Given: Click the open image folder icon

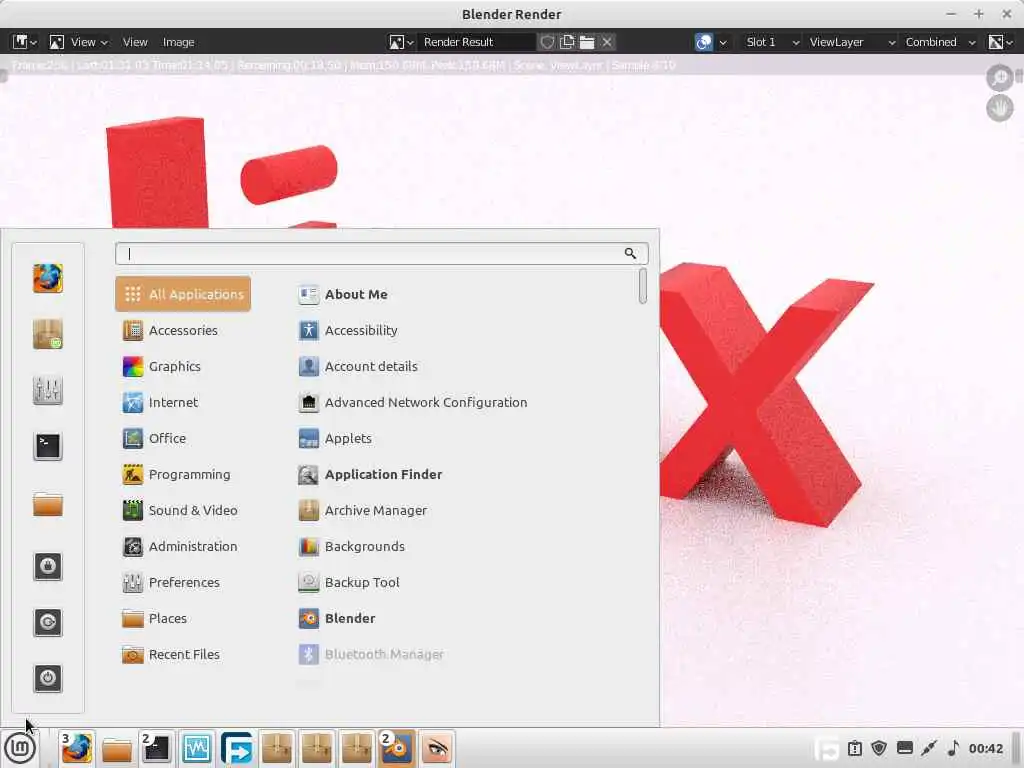Looking at the screenshot, I should pos(587,42).
